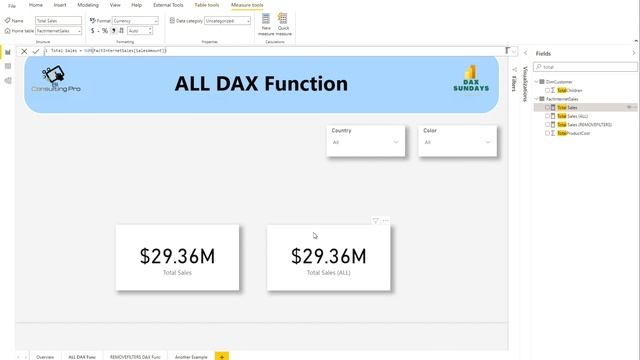This screenshot has width=640, height=360.
Task: Collapse the DimCustomer table
Action: pyautogui.click(x=536, y=82)
